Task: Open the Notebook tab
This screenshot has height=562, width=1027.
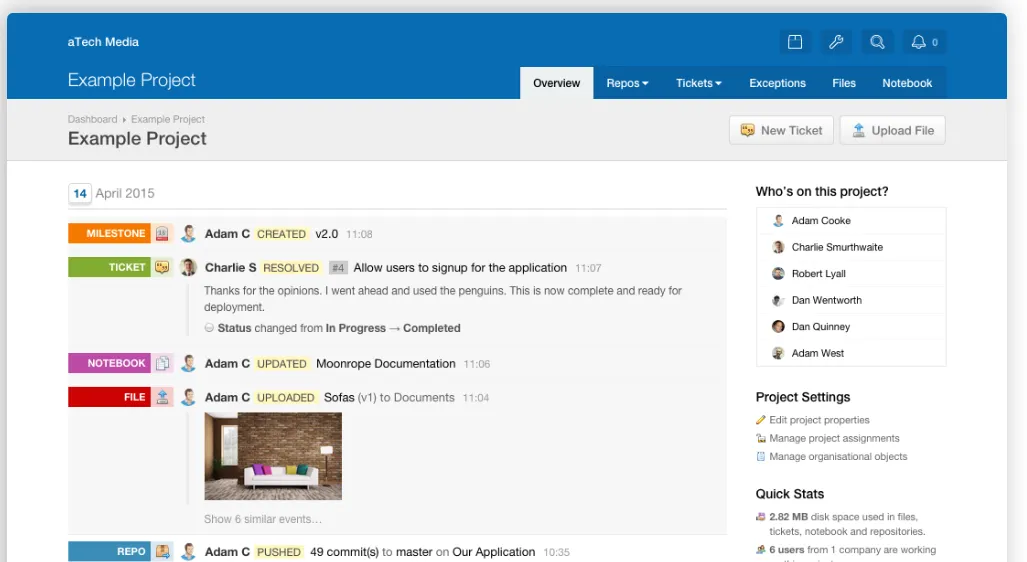Action: coord(906,83)
